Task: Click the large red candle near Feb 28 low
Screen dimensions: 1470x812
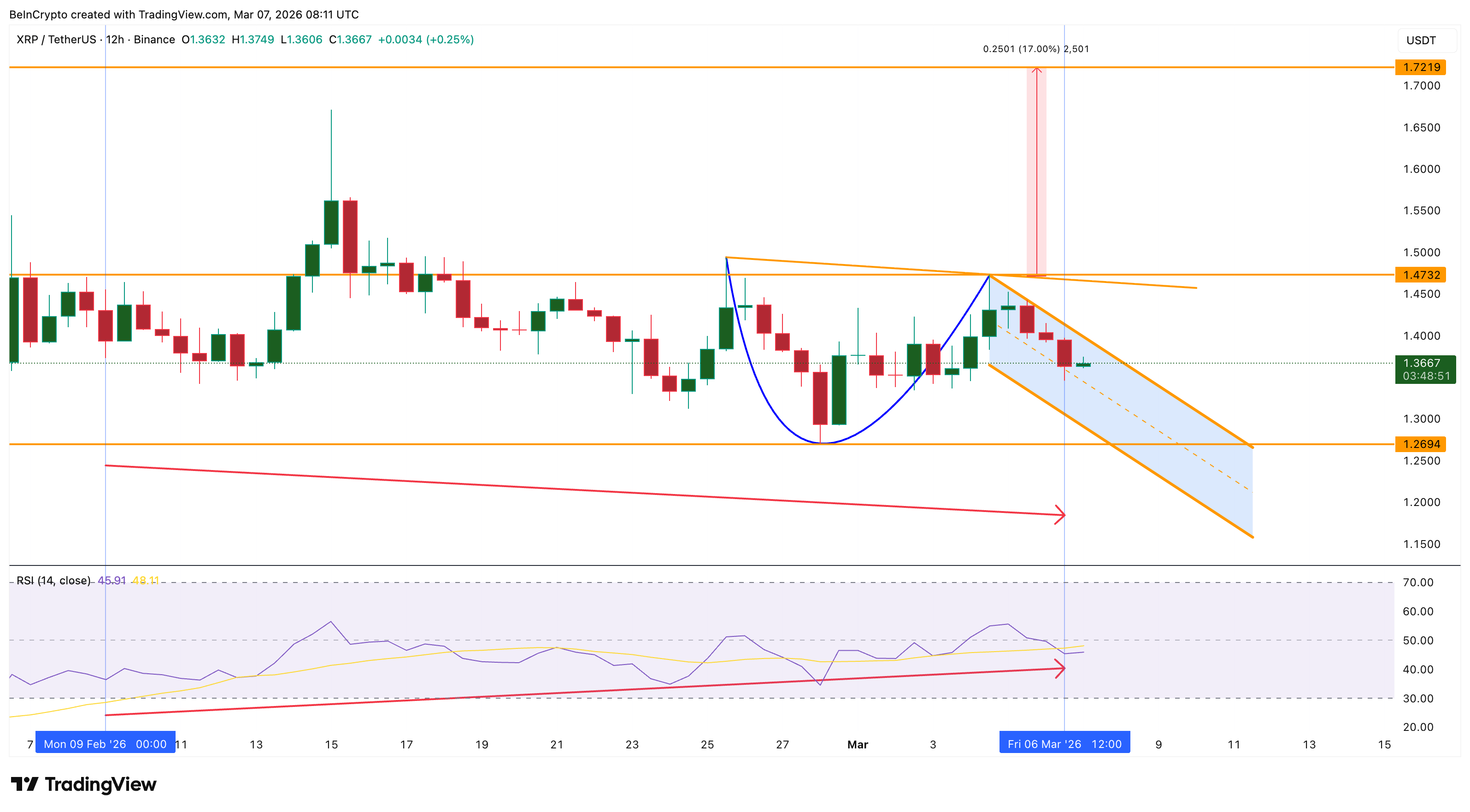Action: (x=820, y=398)
